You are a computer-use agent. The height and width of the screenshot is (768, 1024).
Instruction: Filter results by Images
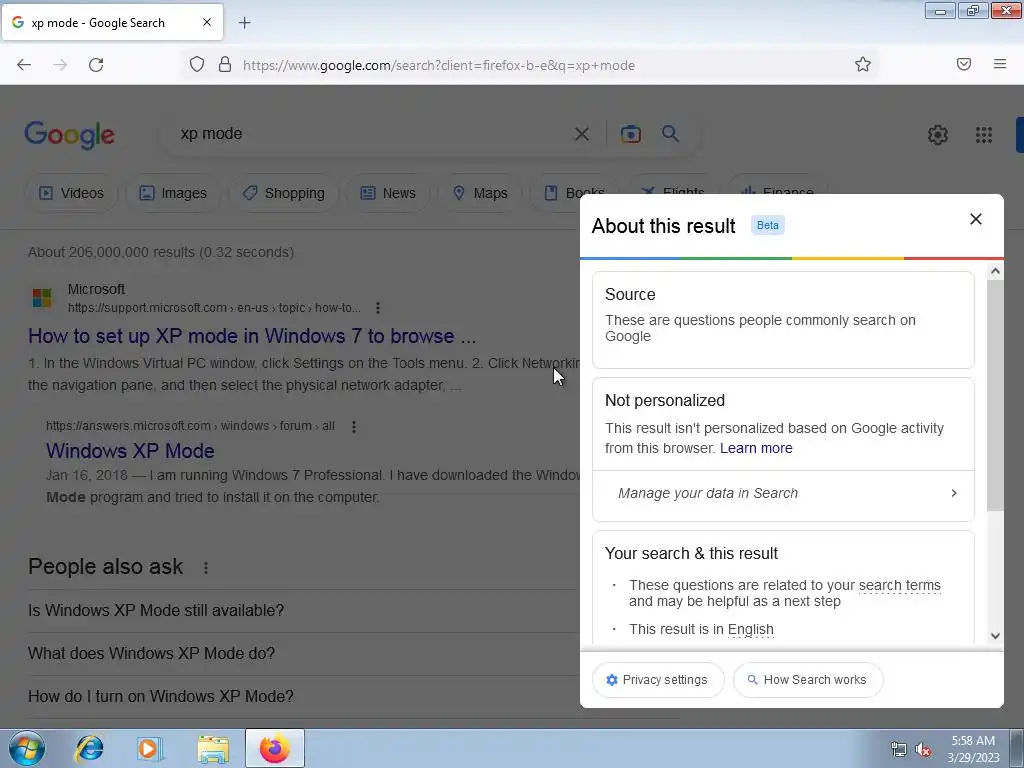(x=173, y=193)
